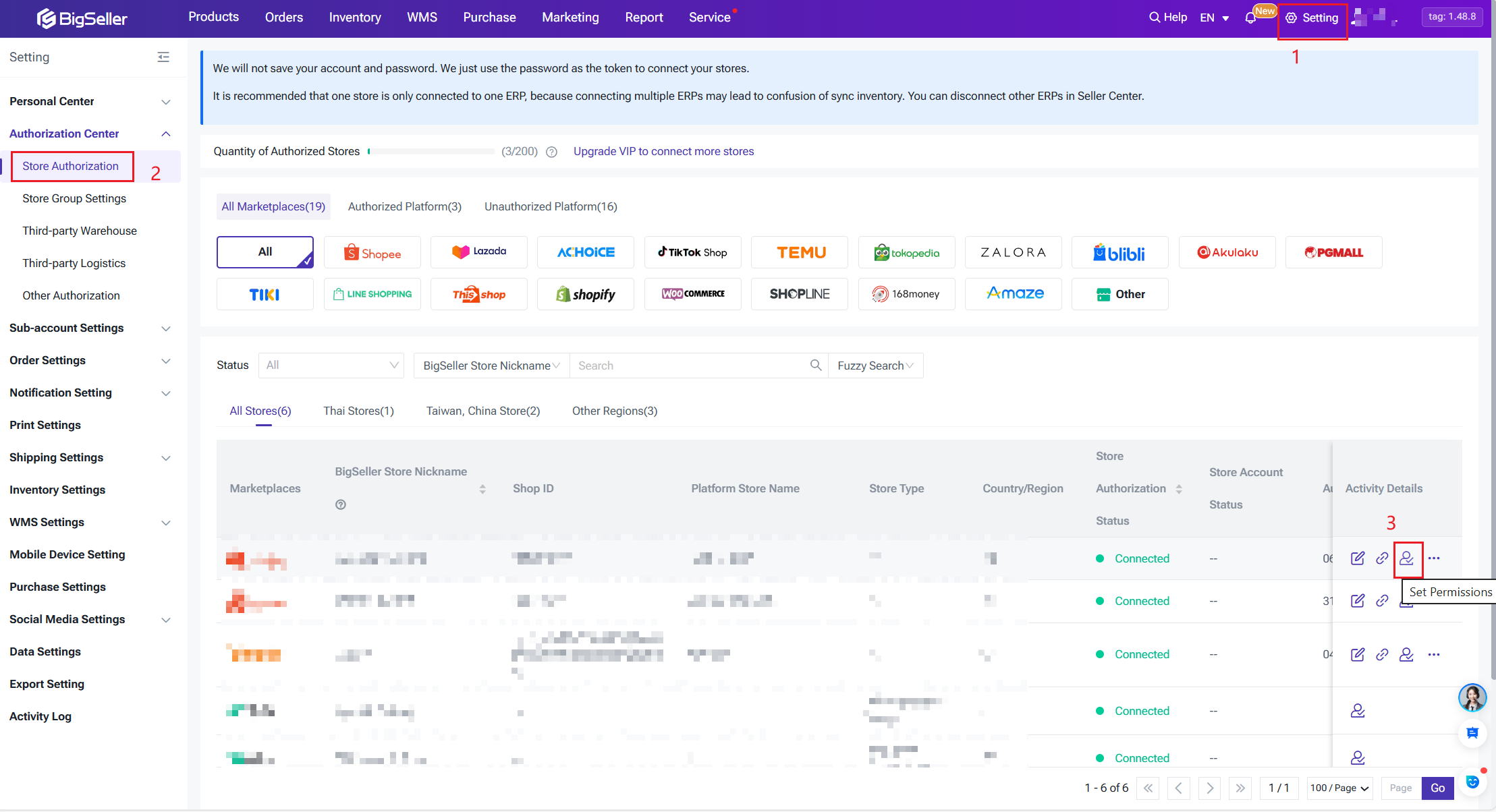Viewport: 1496px width, 812px height.
Task: Click the Go page button
Action: click(x=1437, y=788)
